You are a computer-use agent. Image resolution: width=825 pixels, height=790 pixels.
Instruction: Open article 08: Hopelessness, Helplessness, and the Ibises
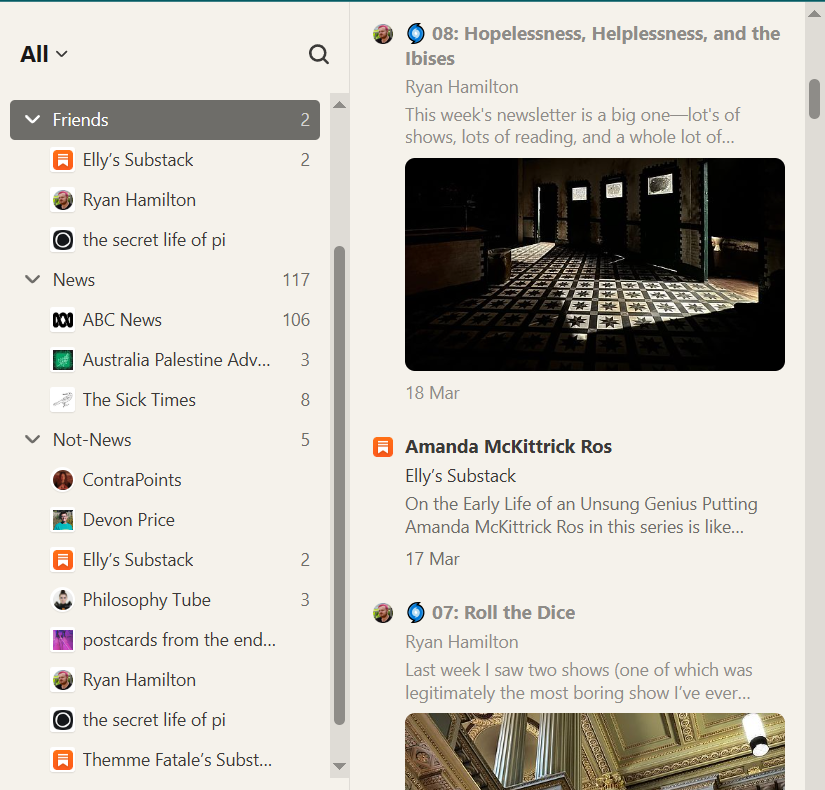[x=592, y=46]
